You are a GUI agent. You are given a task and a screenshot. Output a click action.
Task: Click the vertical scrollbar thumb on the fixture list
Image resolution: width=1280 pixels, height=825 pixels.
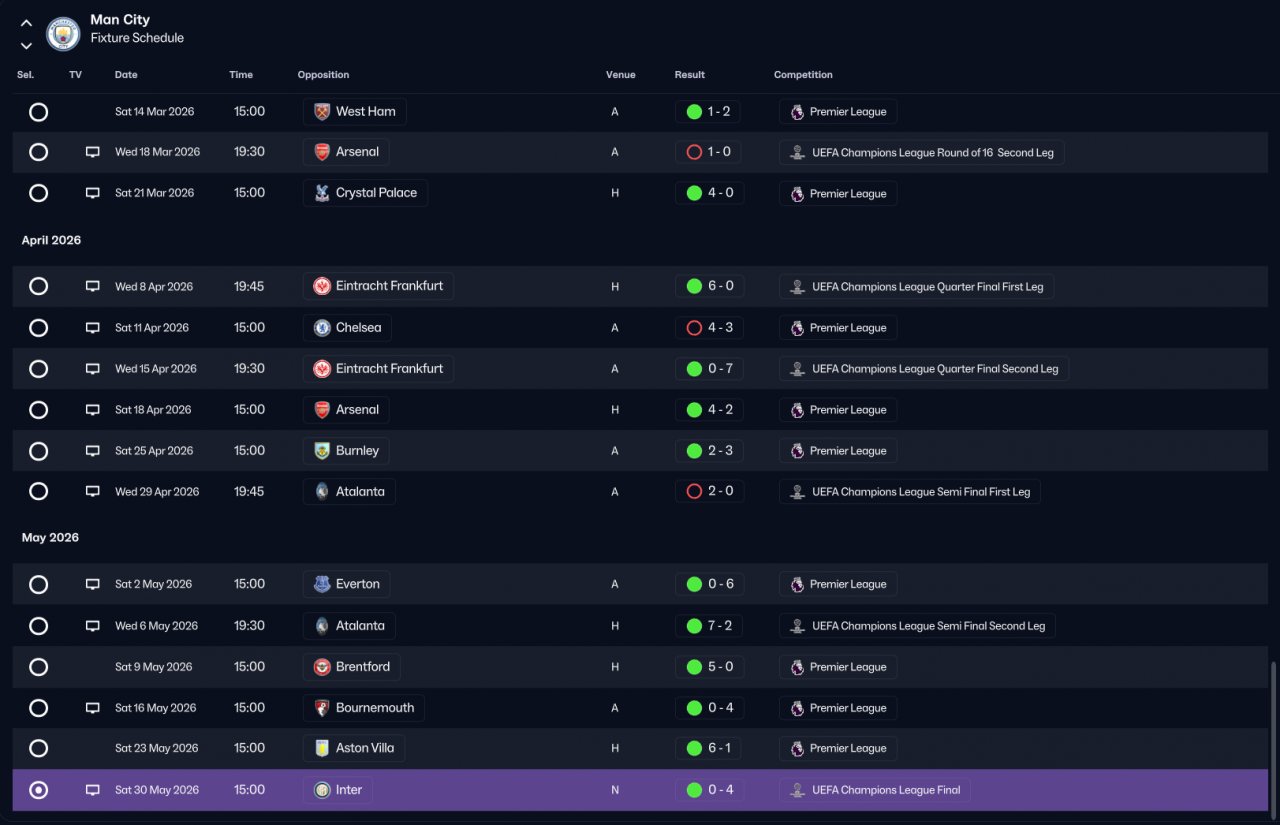coord(1273,736)
